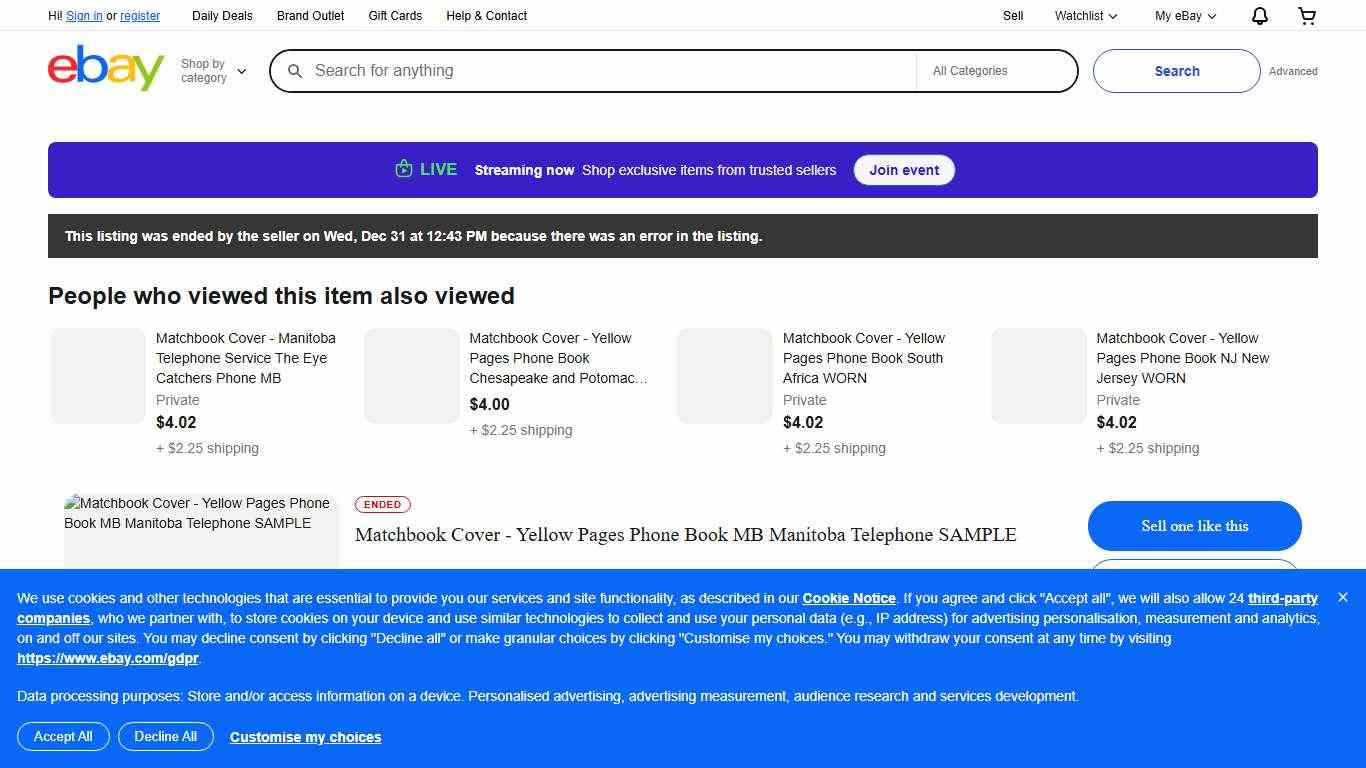1366x768 pixels.
Task: Click the Sign in link
Action: point(84,16)
